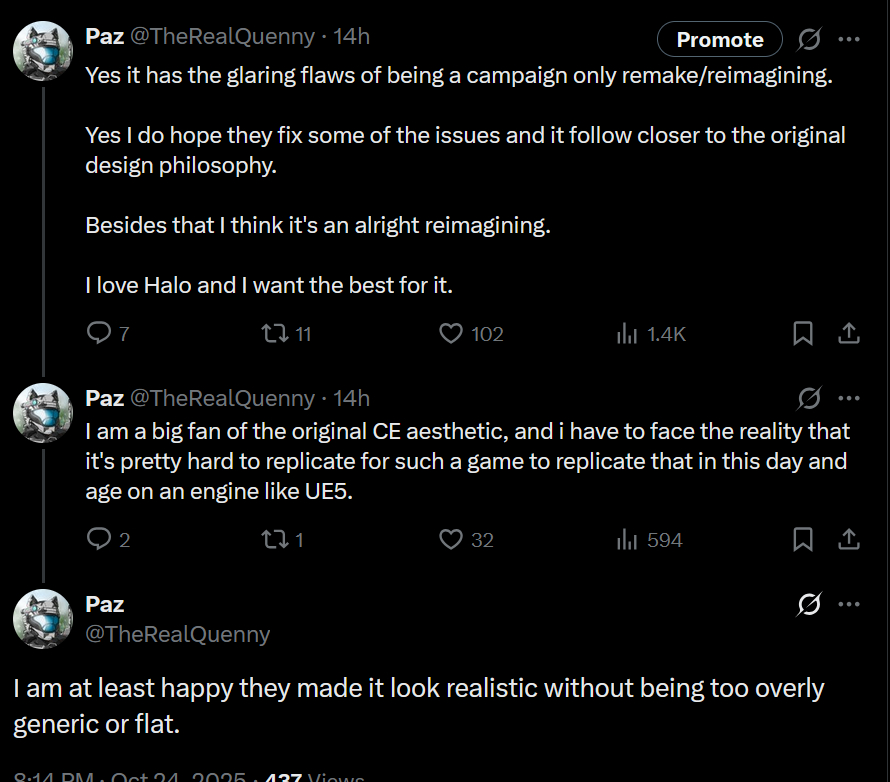Open more options on the main tweet
The width and height of the screenshot is (890, 782).
click(849, 604)
